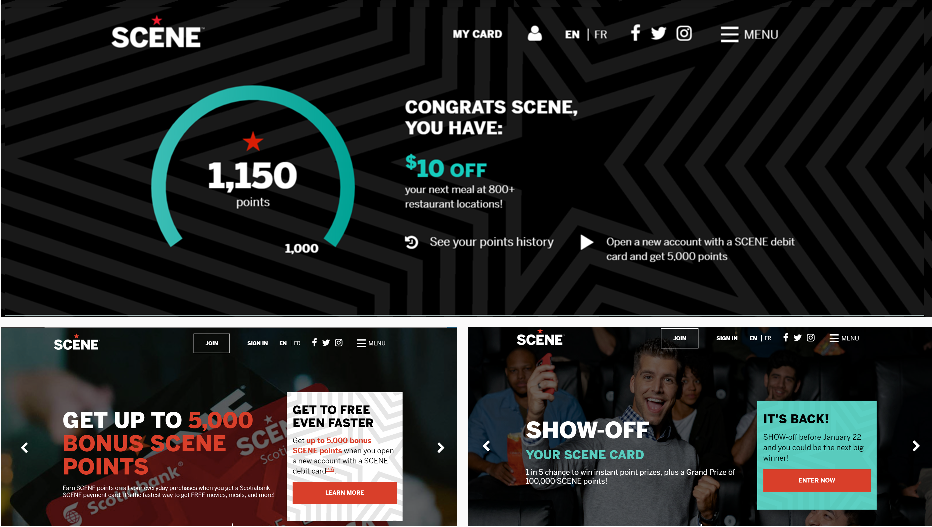
Task: Click the LEARN MORE red button
Action: tap(345, 493)
